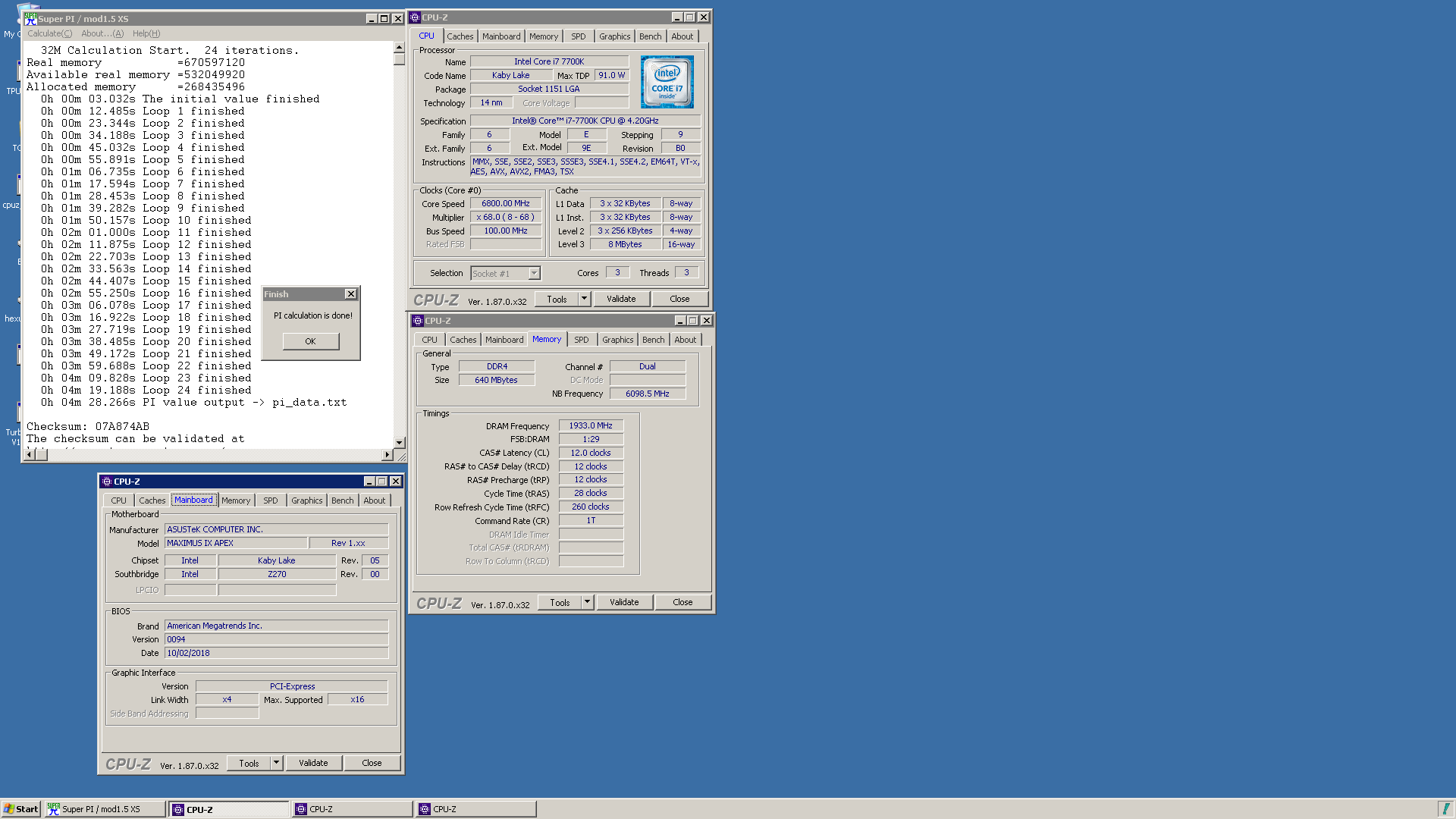Click the system tray icon in the taskbar

[1445, 809]
